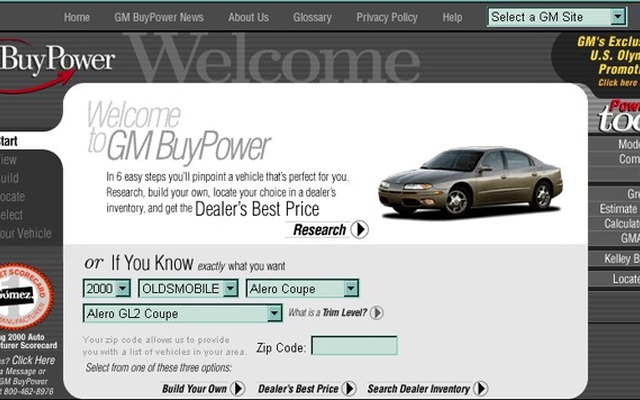
Task: Open the Alero GL2 Coupe trim dropdown
Action: coord(182,313)
